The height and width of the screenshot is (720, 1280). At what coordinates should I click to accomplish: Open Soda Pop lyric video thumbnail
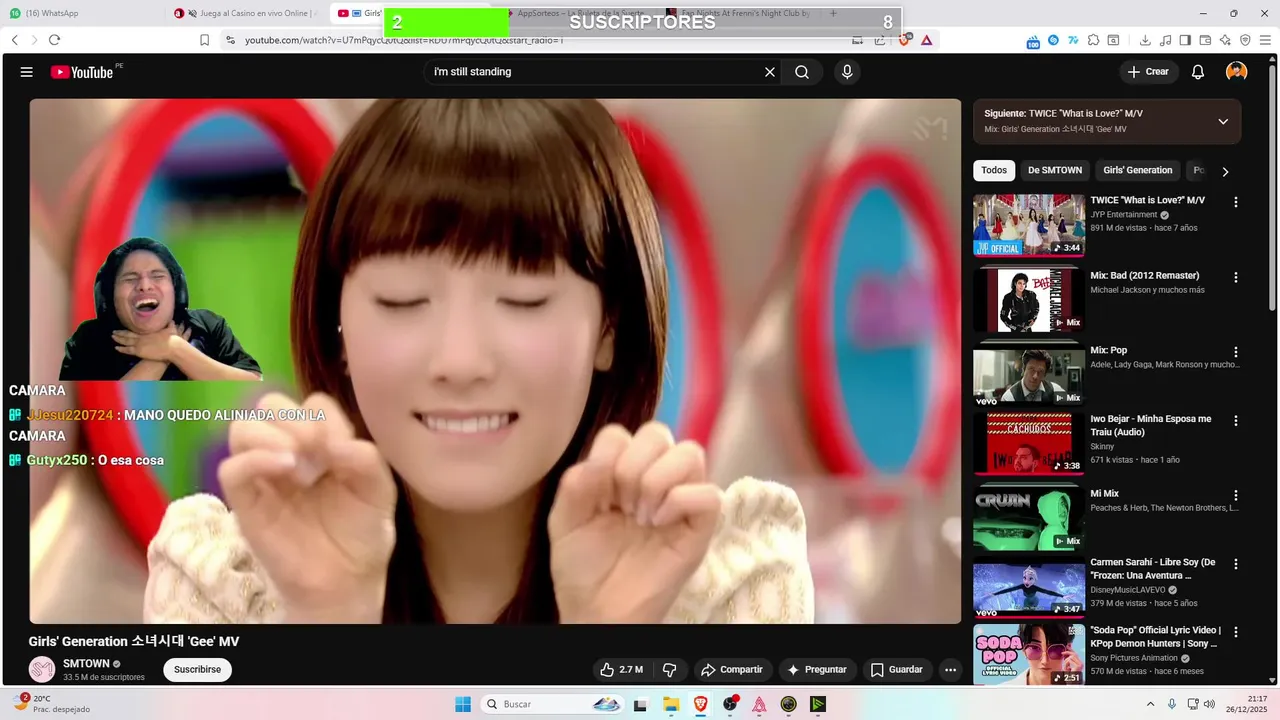(x=1029, y=654)
